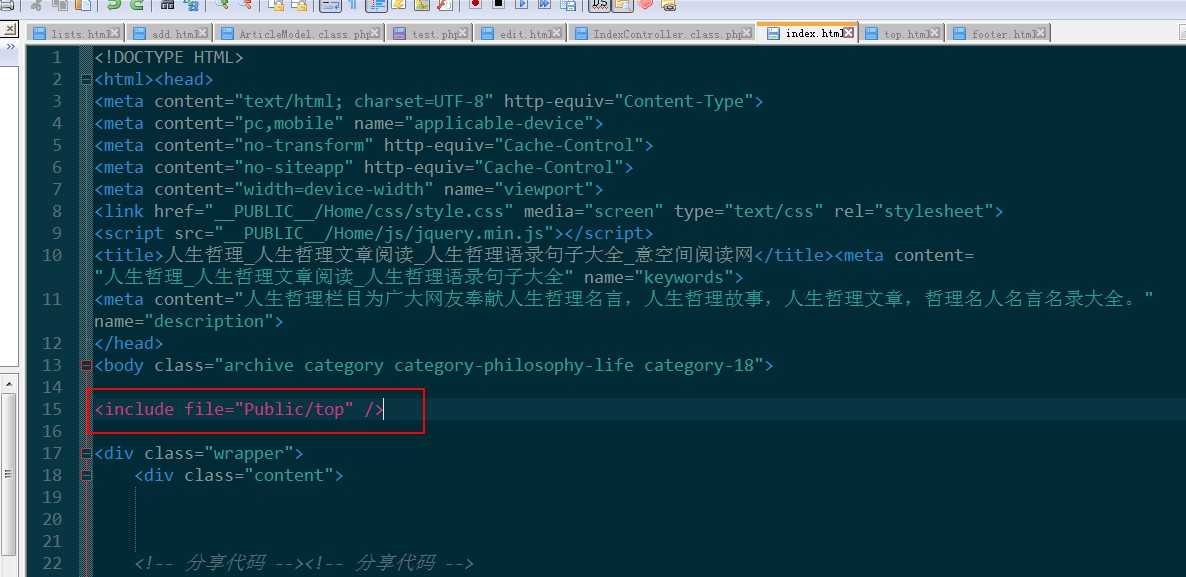Click the Undo arrow toolbar icon
This screenshot has width=1186, height=577.
(x=114, y=5)
